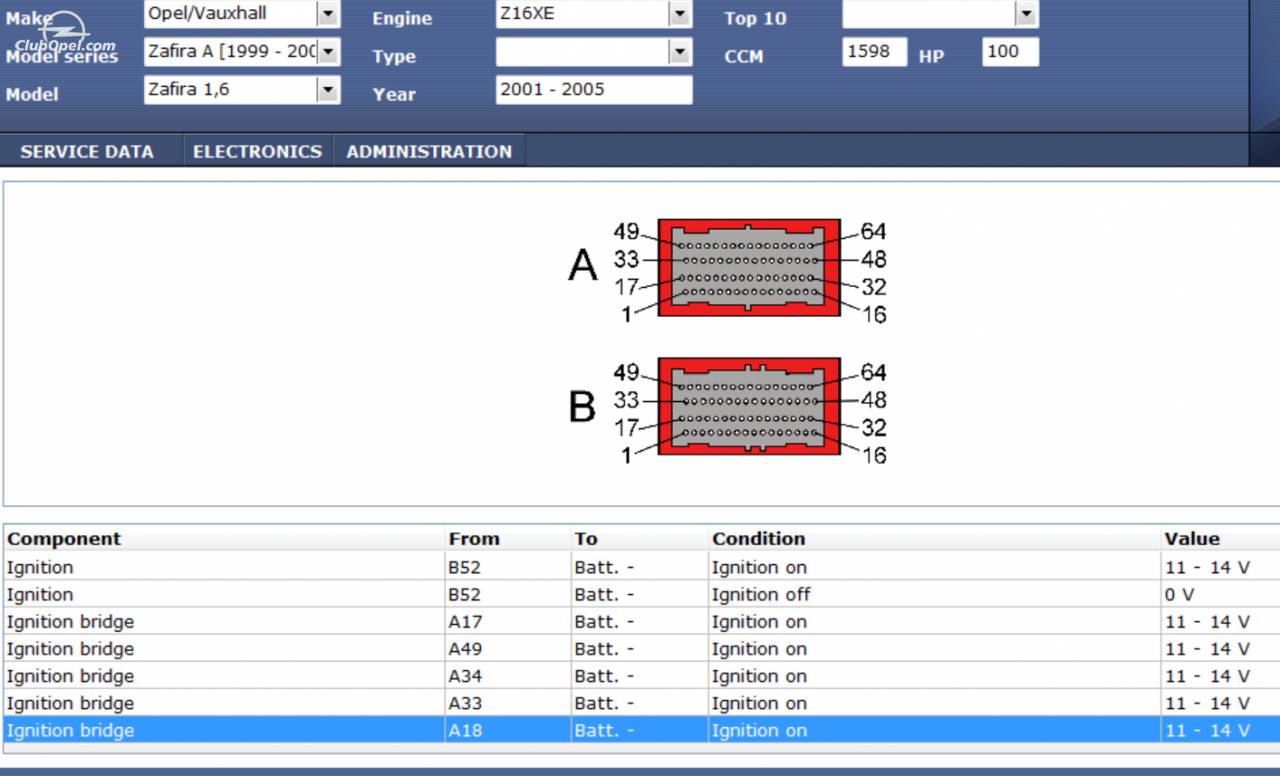Open the Make dropdown showing Opel/Vauxhall
Viewport: 1280px width, 776px height.
(x=242, y=14)
